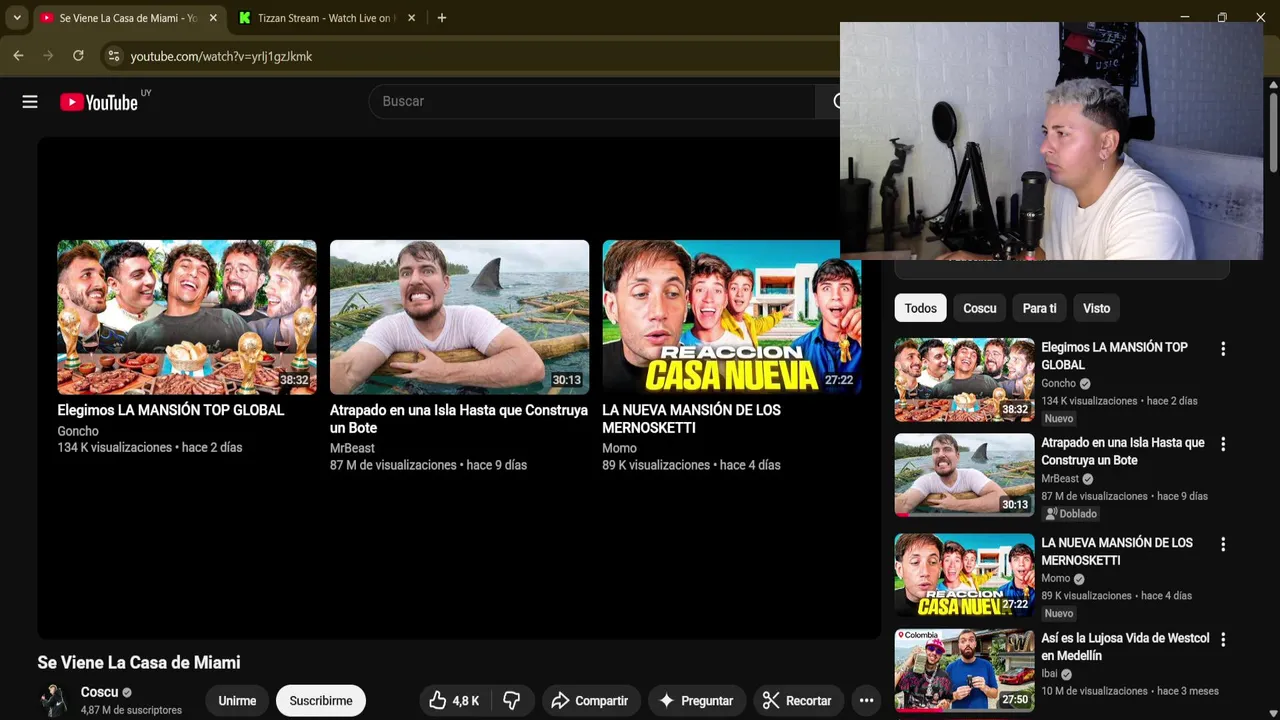Open the YouTube hamburger guide menu

tap(30, 102)
